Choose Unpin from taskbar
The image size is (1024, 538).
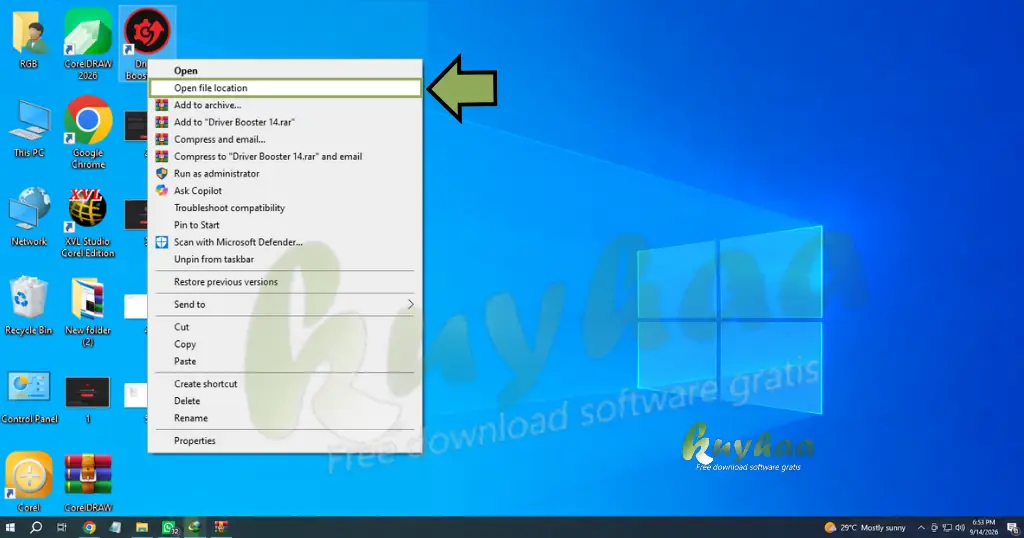(285, 259)
